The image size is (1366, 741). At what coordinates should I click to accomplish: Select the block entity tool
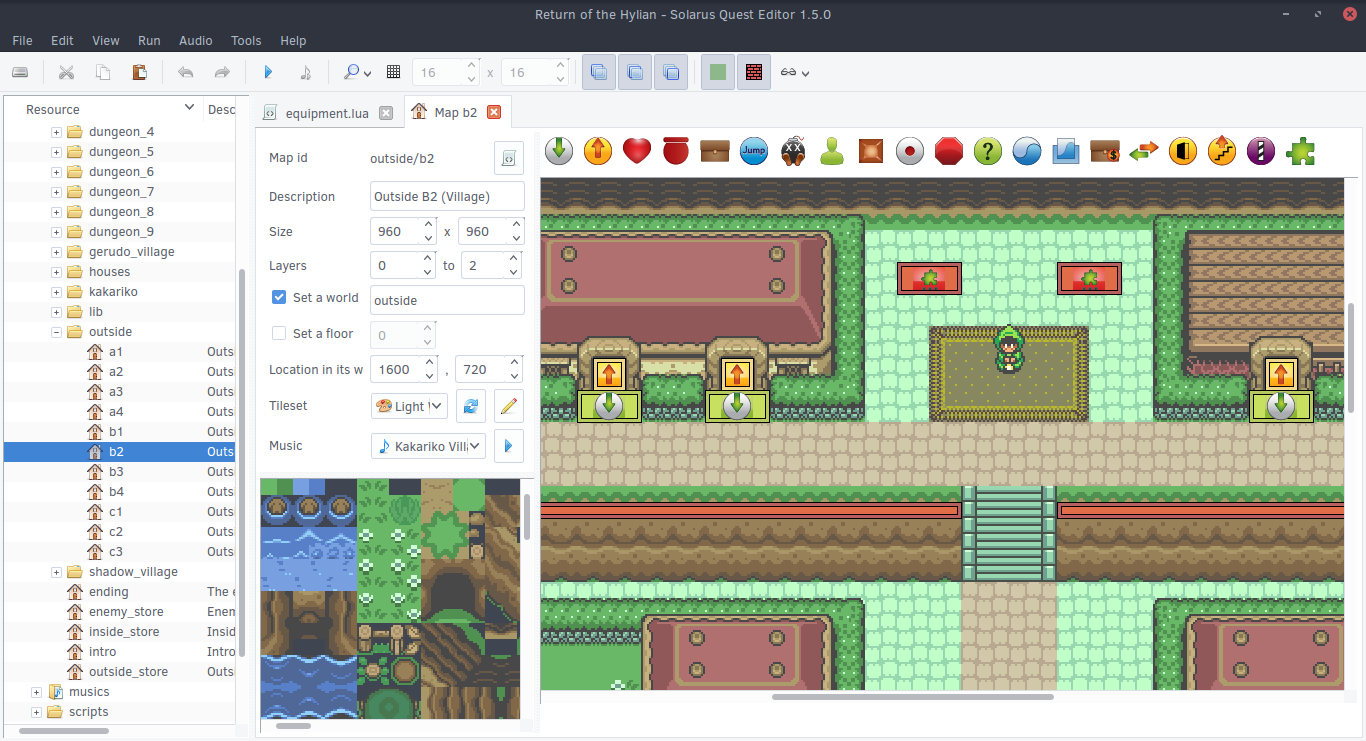870,151
